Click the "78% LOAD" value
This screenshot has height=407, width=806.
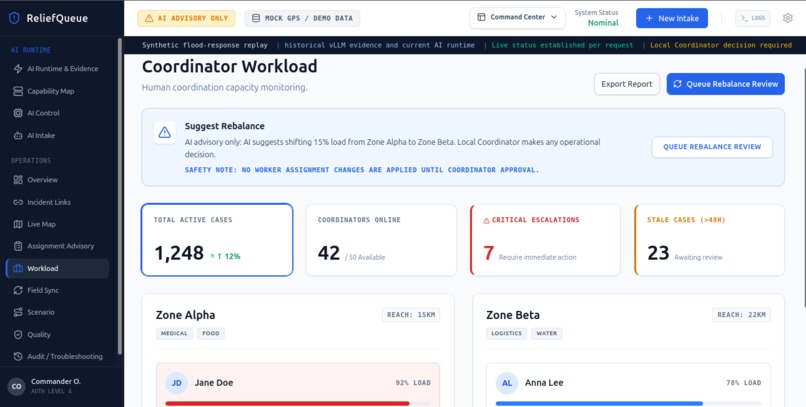[x=744, y=383]
